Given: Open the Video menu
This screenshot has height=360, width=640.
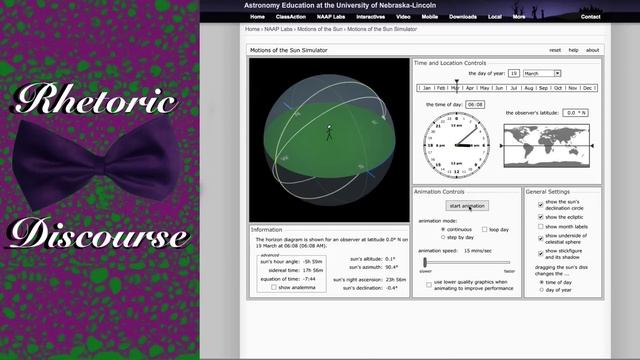Looking at the screenshot, I should point(403,17).
